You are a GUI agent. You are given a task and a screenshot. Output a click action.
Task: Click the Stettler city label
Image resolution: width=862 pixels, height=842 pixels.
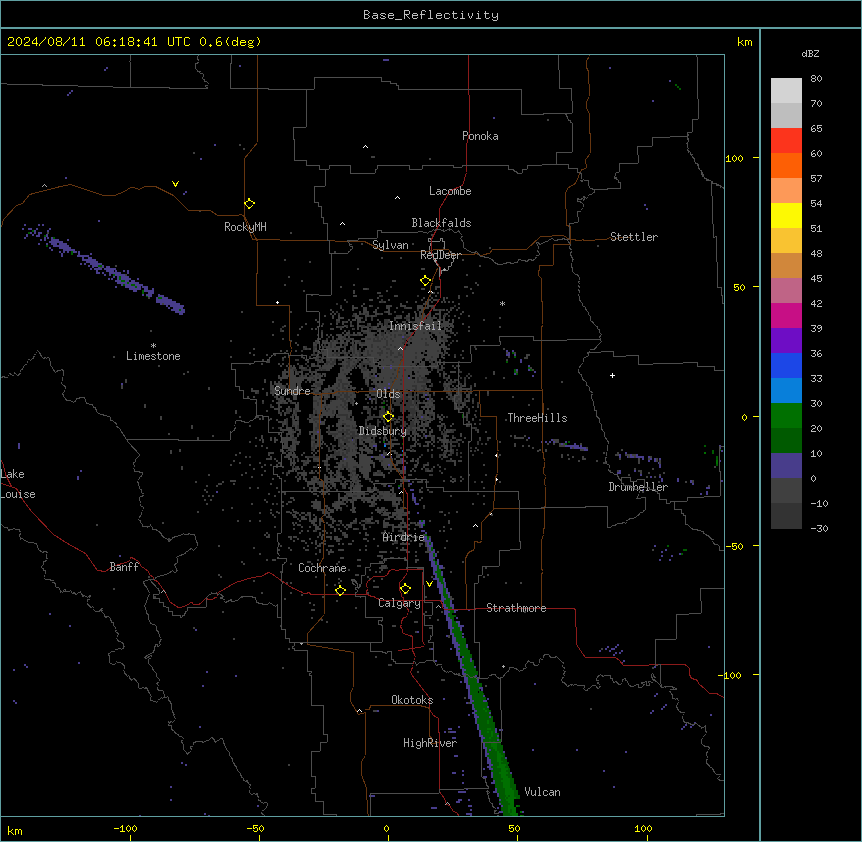633,237
